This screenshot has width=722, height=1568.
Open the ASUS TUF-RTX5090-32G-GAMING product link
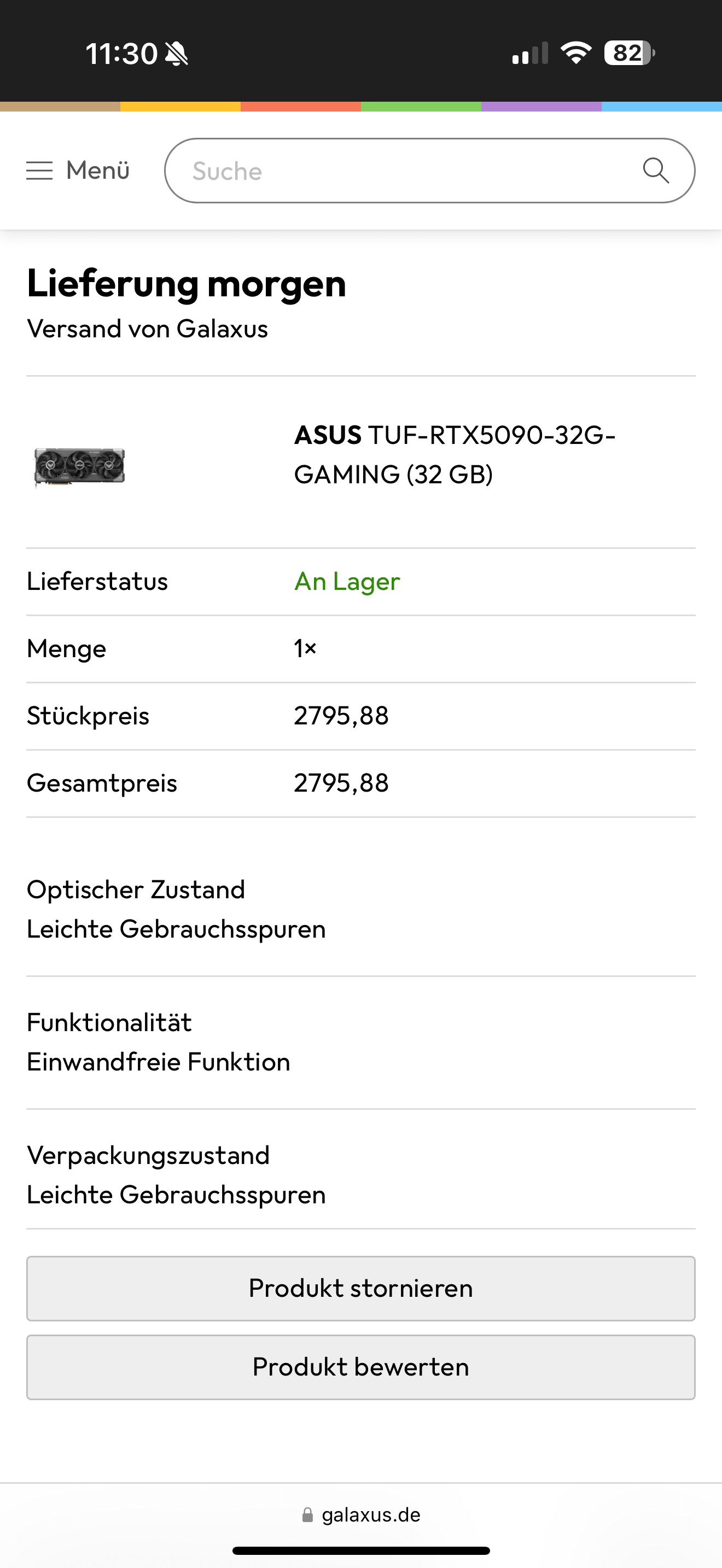point(454,455)
